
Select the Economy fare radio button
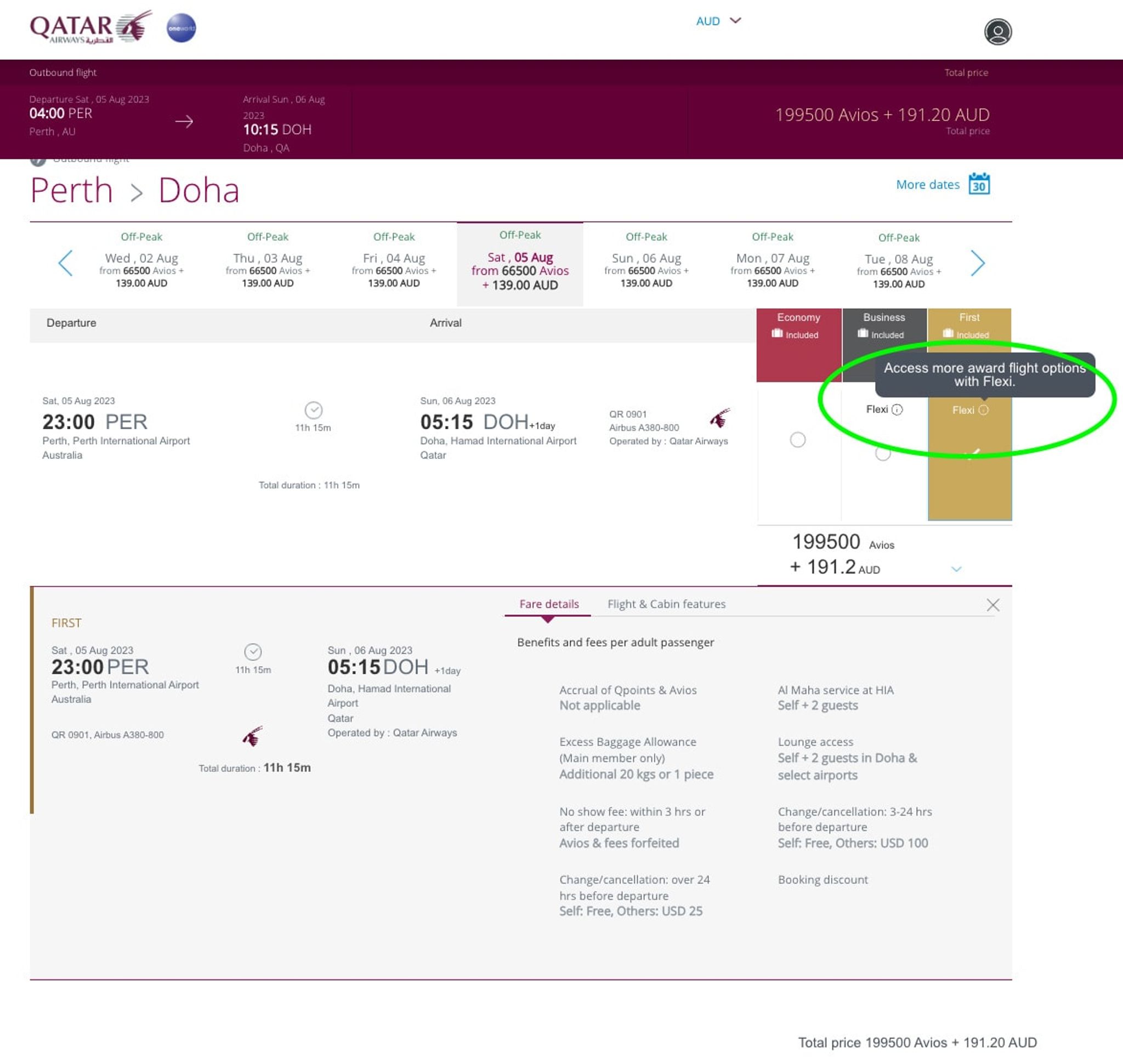(798, 440)
